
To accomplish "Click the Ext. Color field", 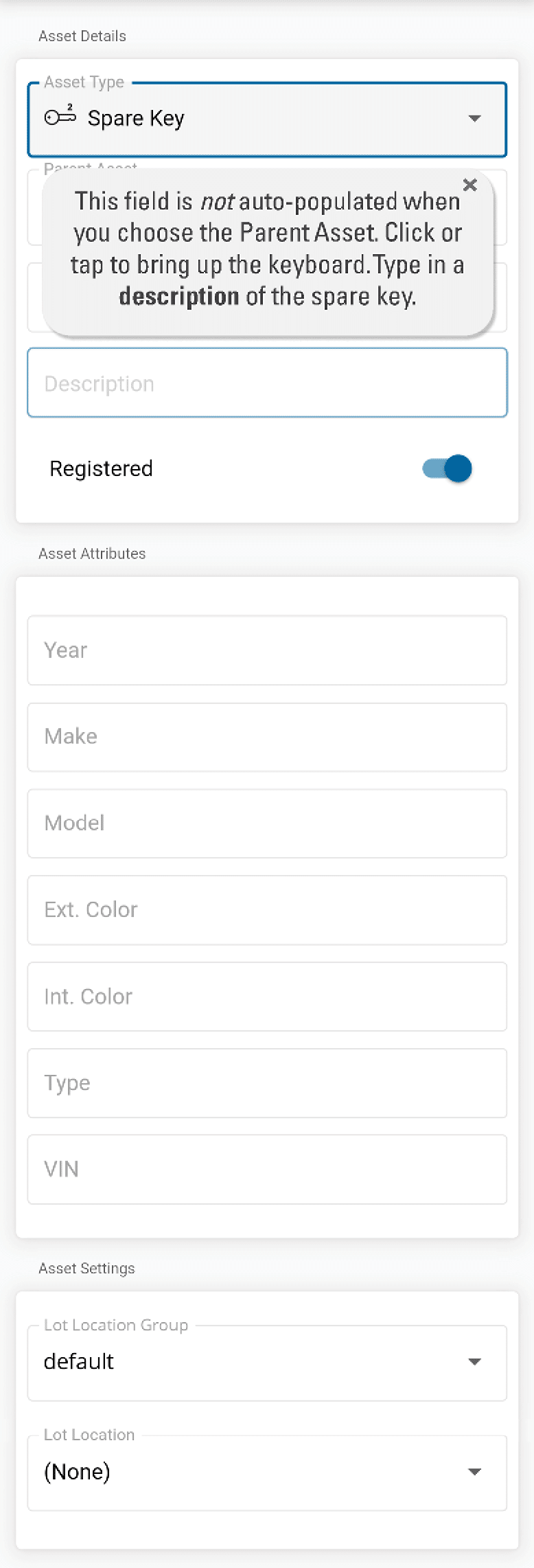I will [x=267, y=910].
